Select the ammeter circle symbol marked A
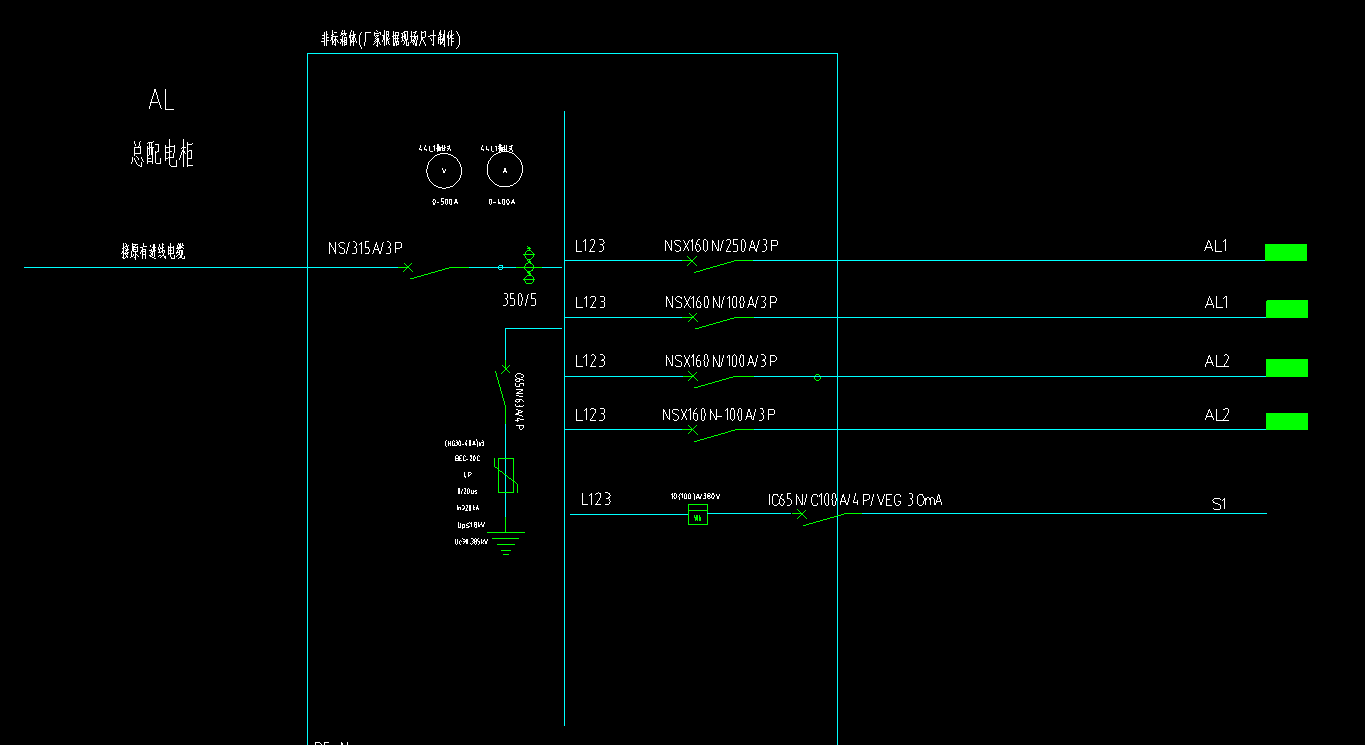Viewport: 1365px width, 745px height. 505,171
